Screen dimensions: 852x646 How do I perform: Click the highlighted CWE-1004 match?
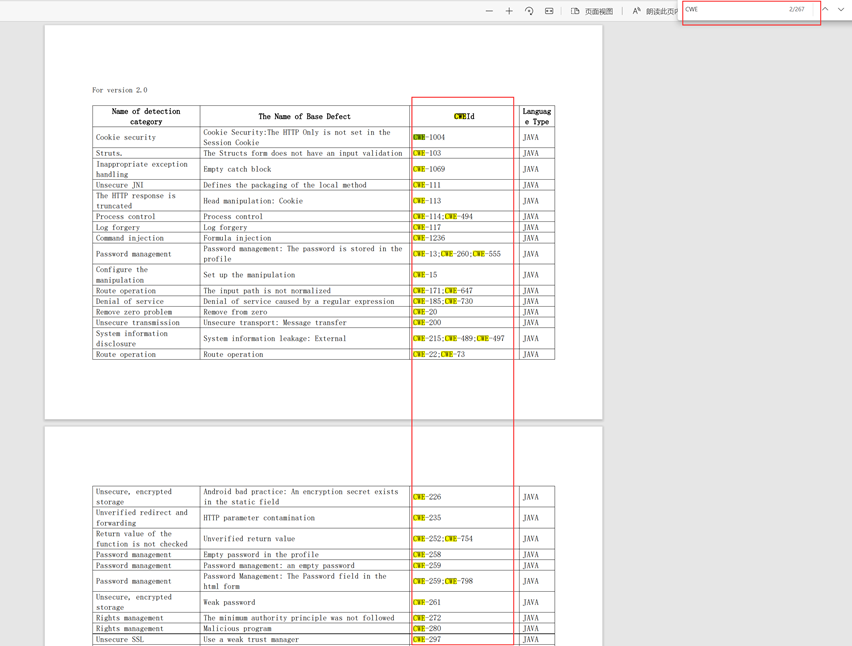click(x=429, y=137)
